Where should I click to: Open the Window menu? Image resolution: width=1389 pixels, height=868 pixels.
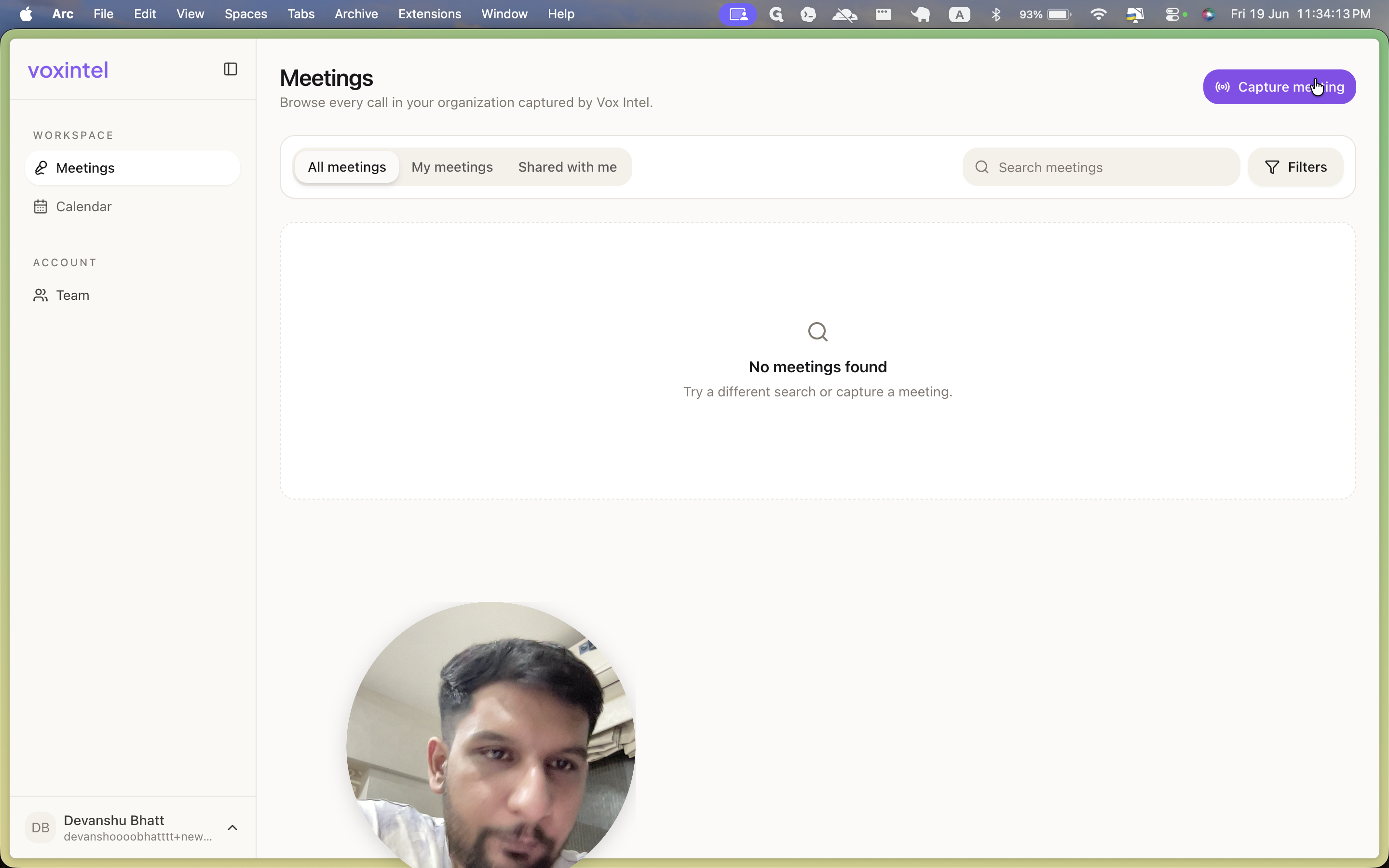[x=504, y=14]
